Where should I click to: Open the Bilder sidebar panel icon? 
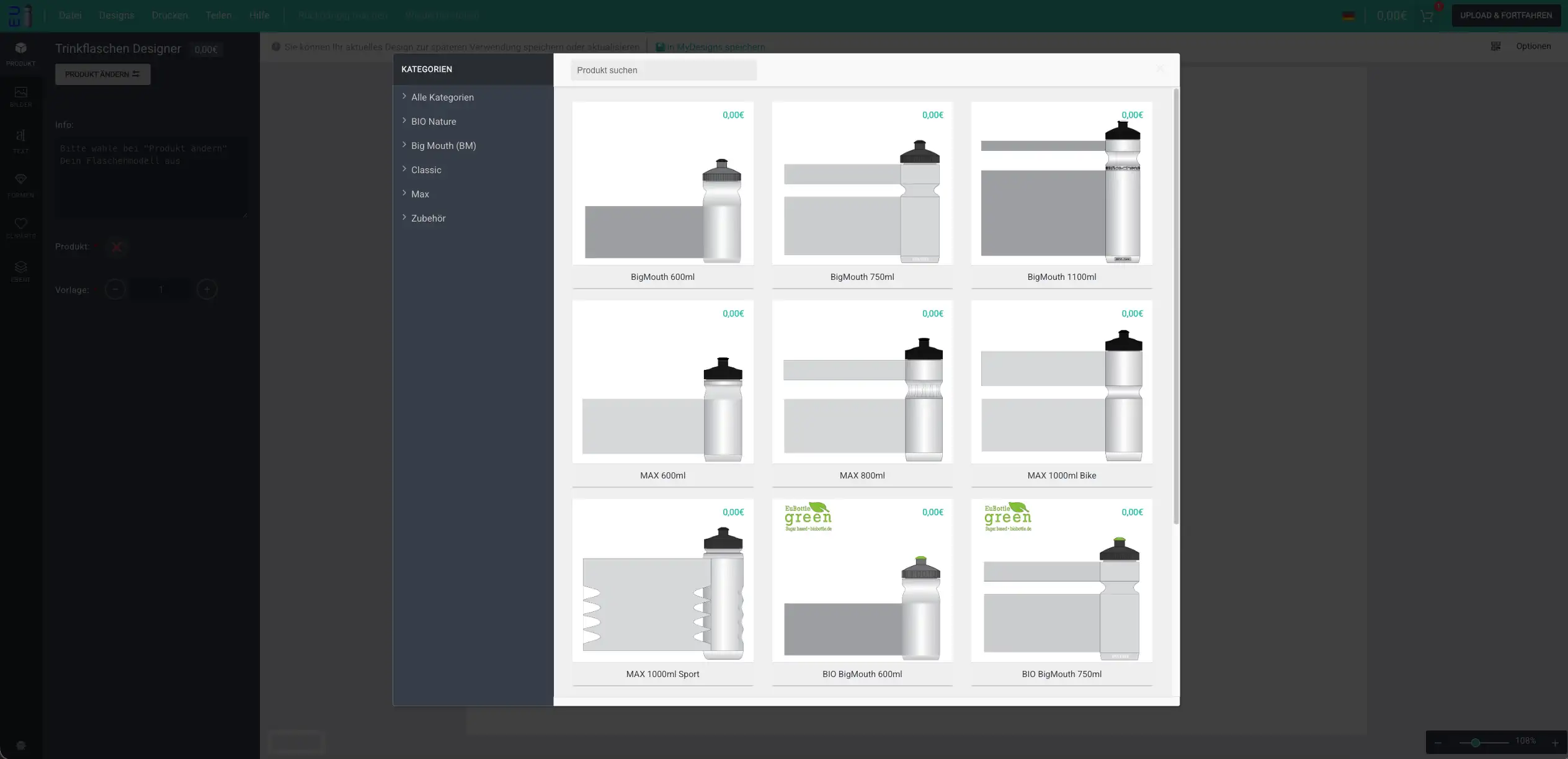[20, 97]
